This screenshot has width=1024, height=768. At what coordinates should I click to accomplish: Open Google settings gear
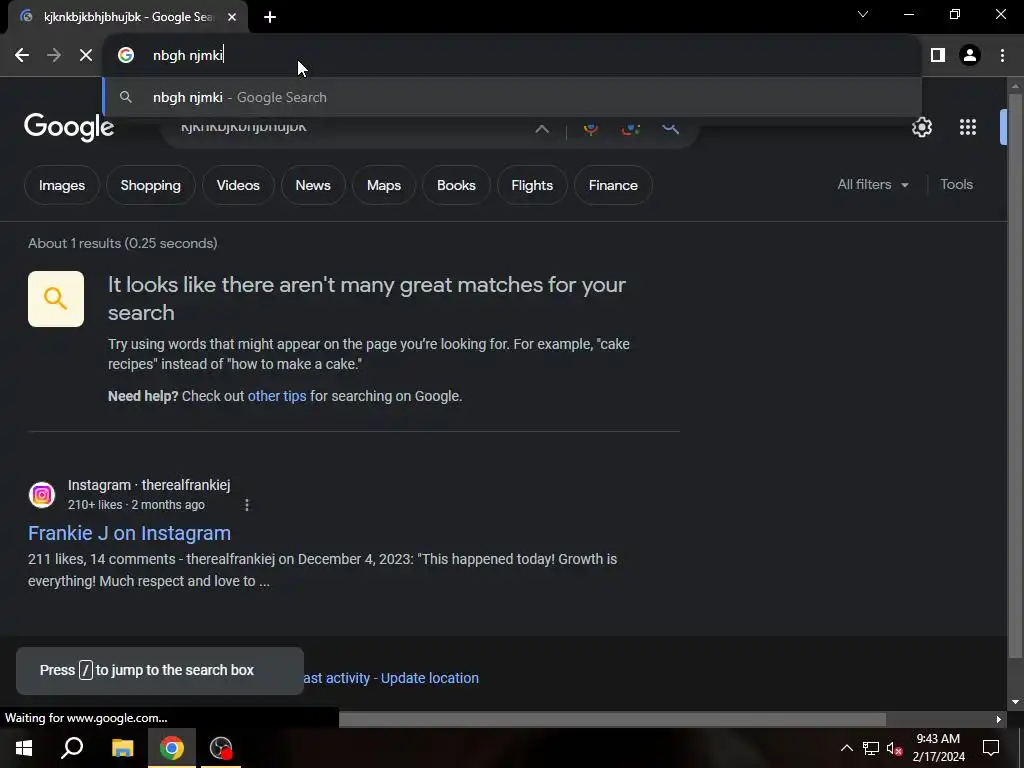(922, 127)
